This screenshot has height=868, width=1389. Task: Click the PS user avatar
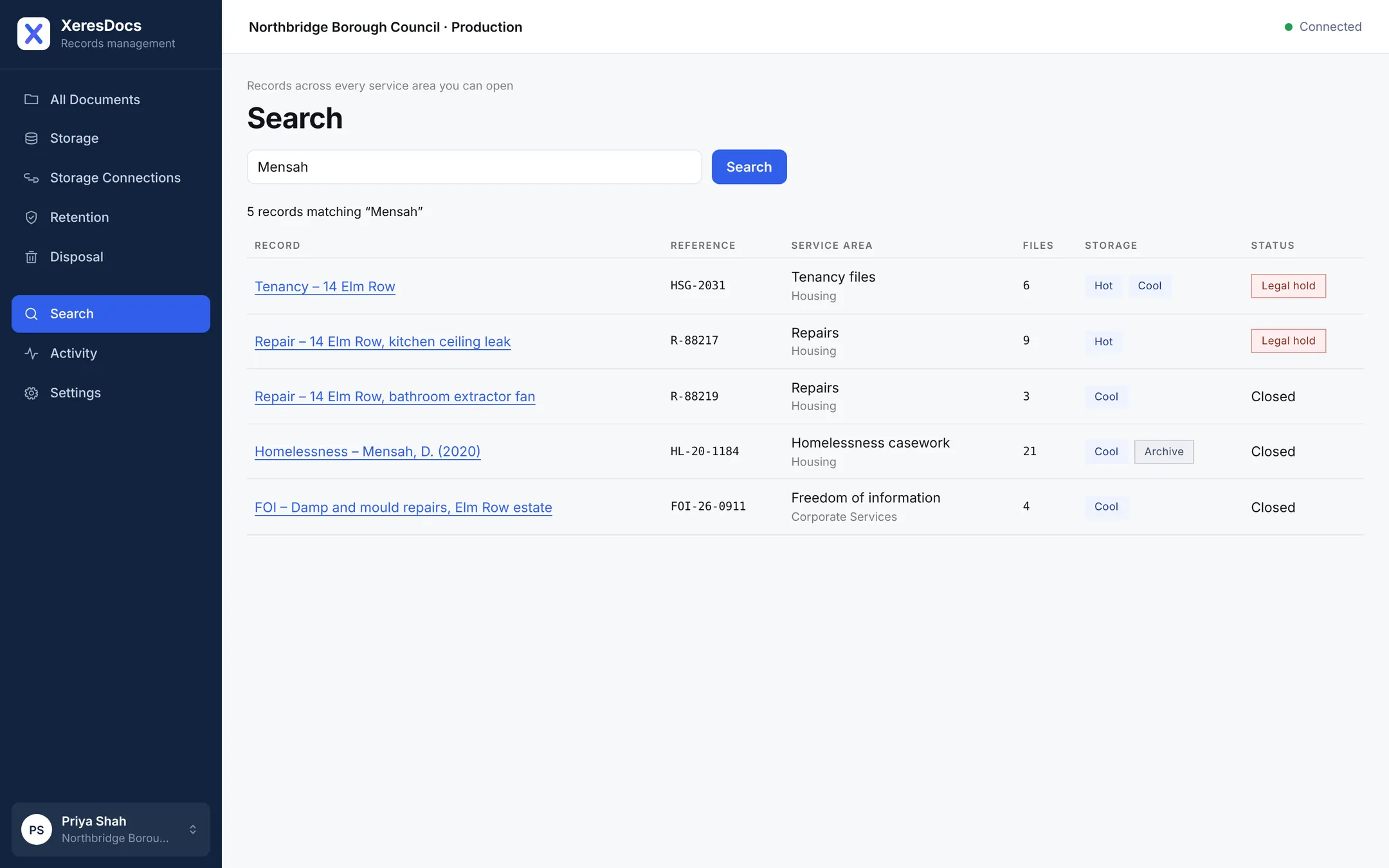[x=37, y=829]
